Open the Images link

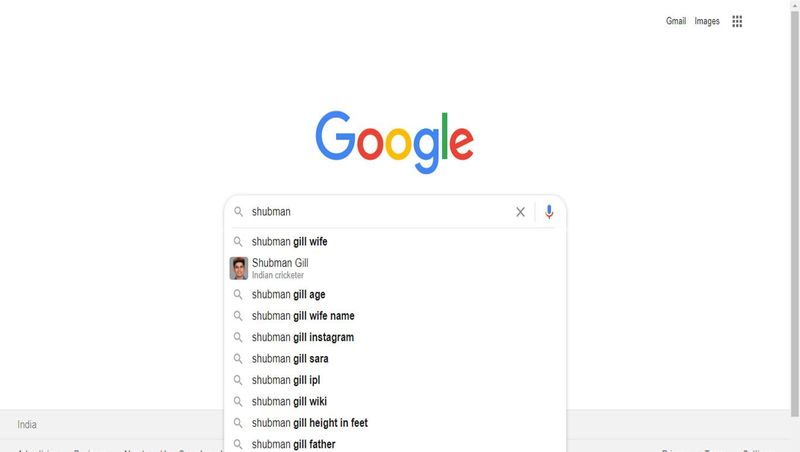(x=707, y=21)
